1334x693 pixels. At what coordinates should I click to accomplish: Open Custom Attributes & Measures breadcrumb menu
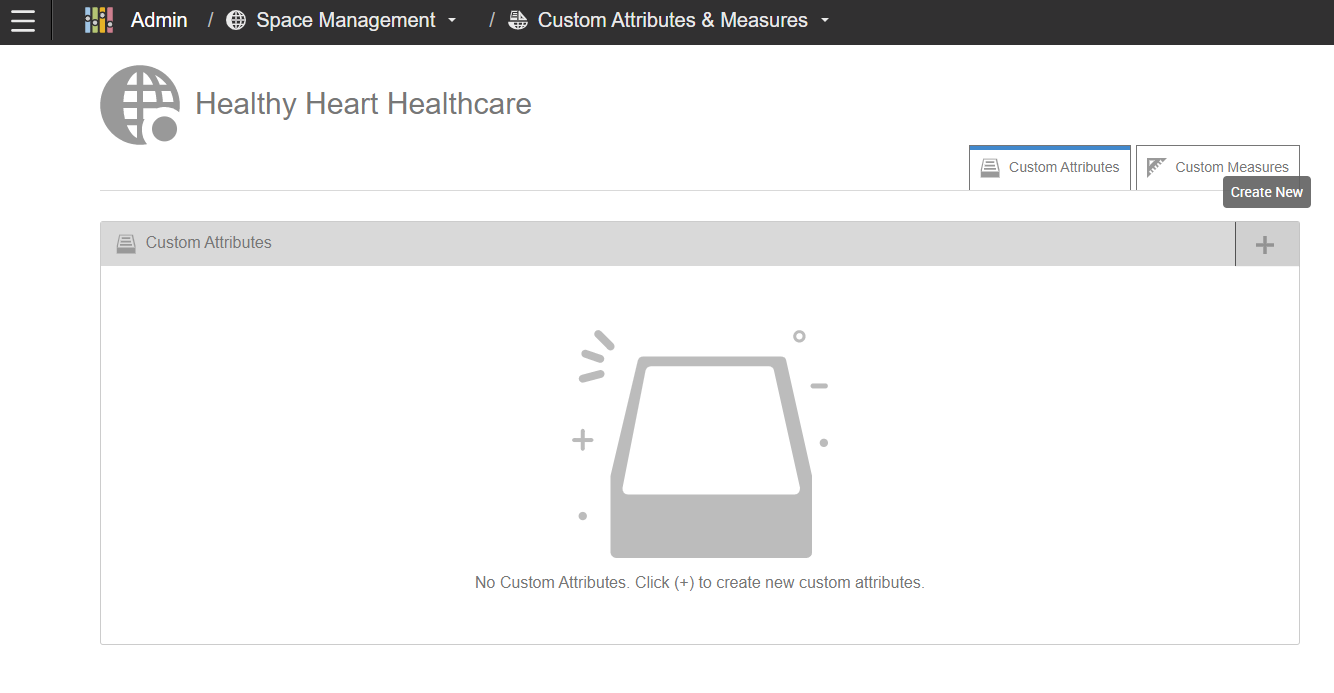tap(672, 21)
